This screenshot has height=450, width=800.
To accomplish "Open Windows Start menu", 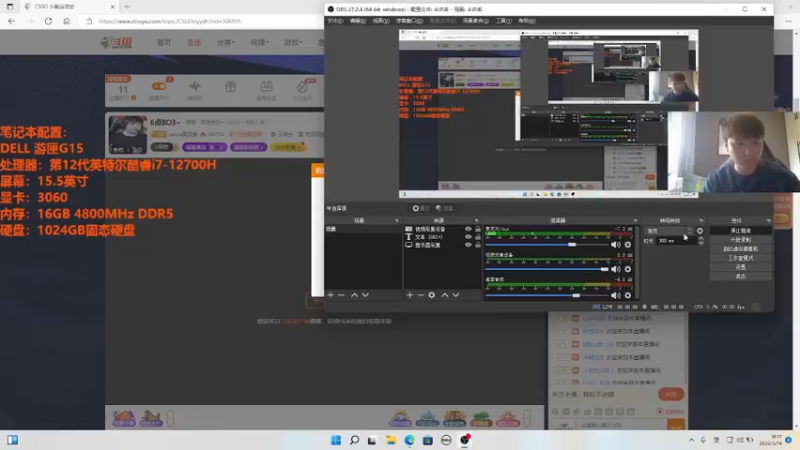I will (x=336, y=440).
